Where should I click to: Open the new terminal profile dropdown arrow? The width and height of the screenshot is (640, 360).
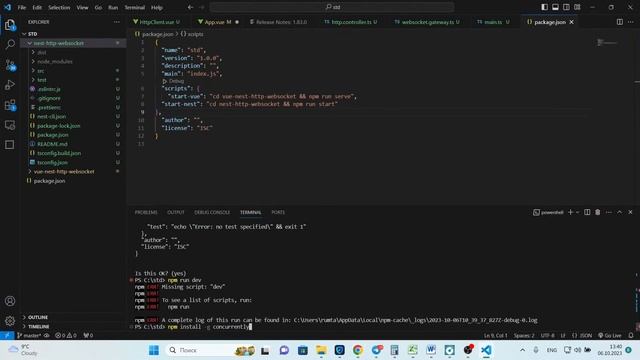[578, 212]
